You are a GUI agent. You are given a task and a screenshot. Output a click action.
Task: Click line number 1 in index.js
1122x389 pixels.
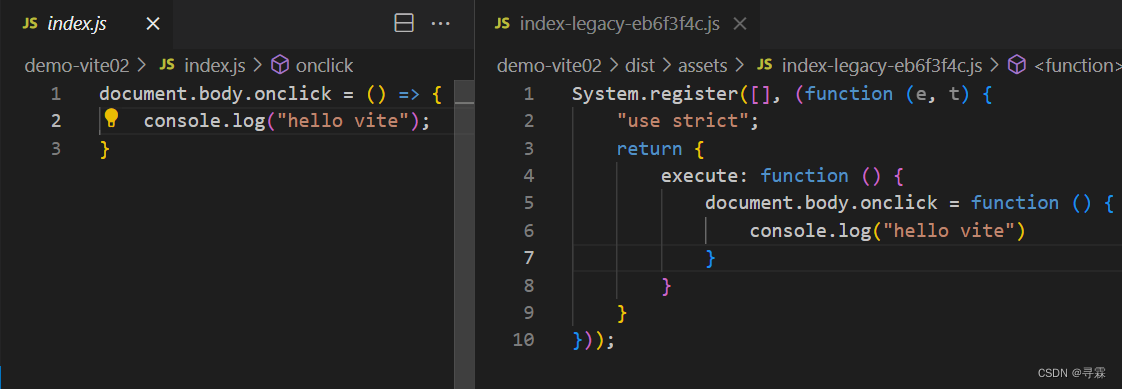click(x=56, y=94)
